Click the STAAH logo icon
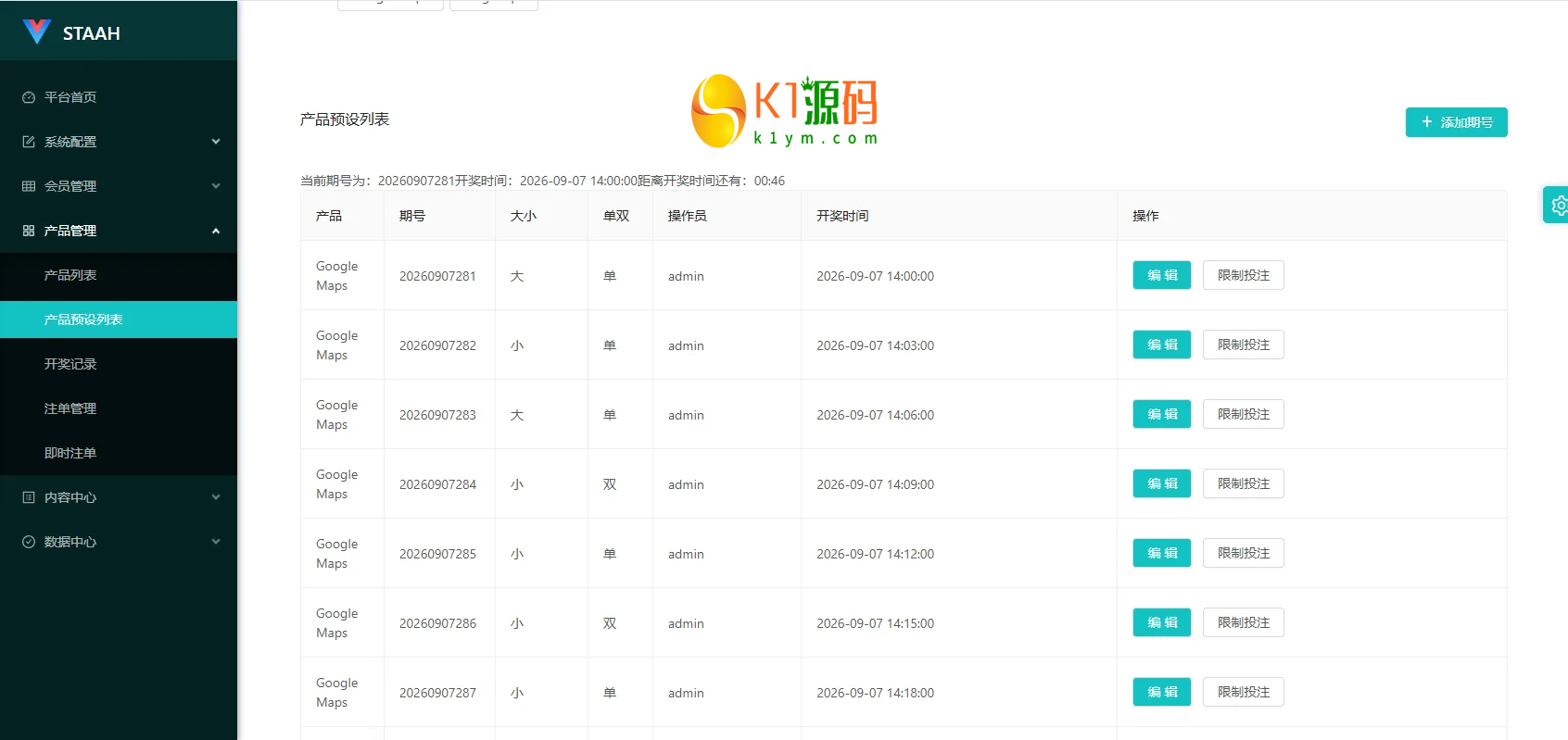Screen dimensions: 1568x740 [x=36, y=31]
